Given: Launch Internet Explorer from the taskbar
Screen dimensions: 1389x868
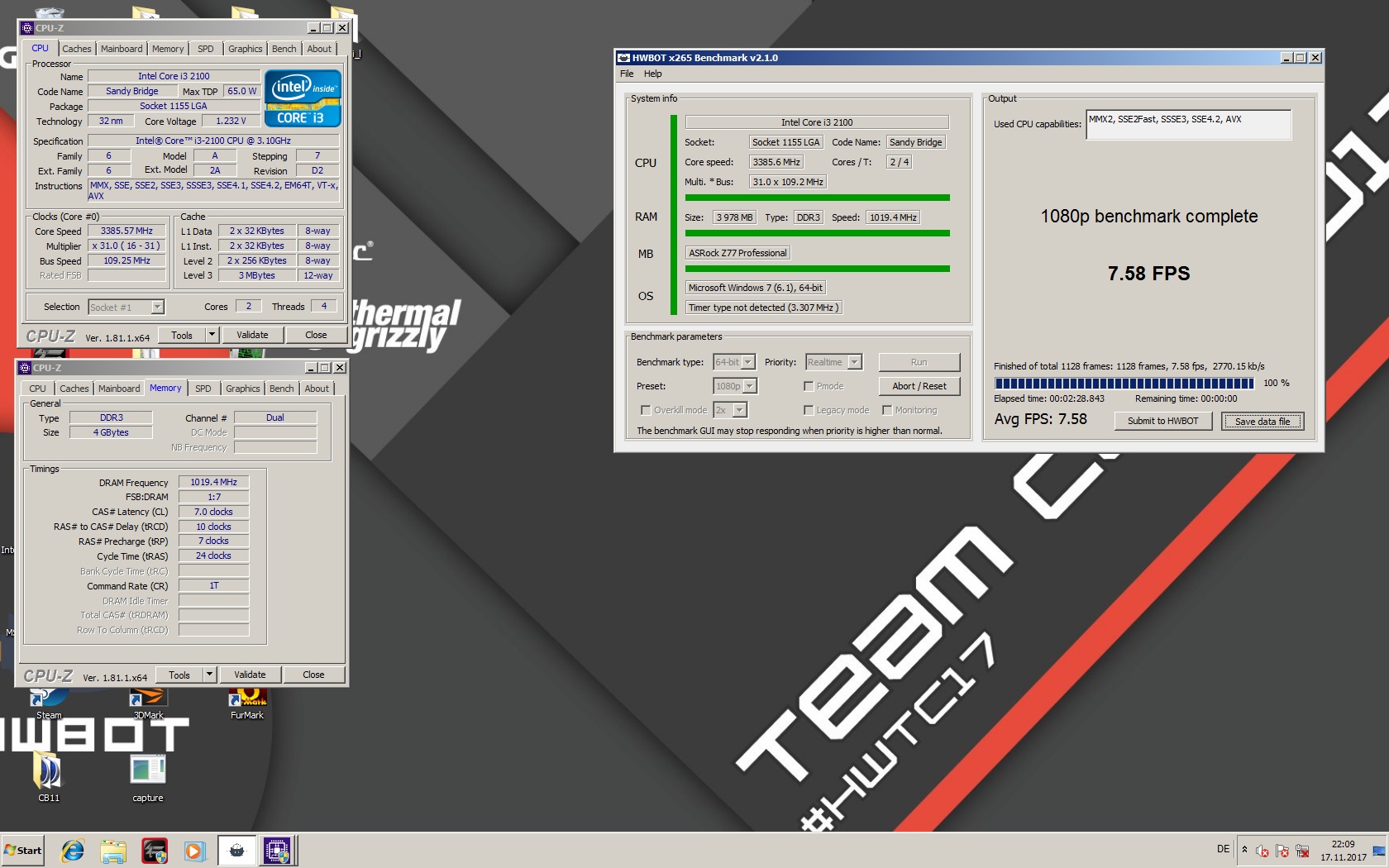Looking at the screenshot, I should (x=73, y=850).
